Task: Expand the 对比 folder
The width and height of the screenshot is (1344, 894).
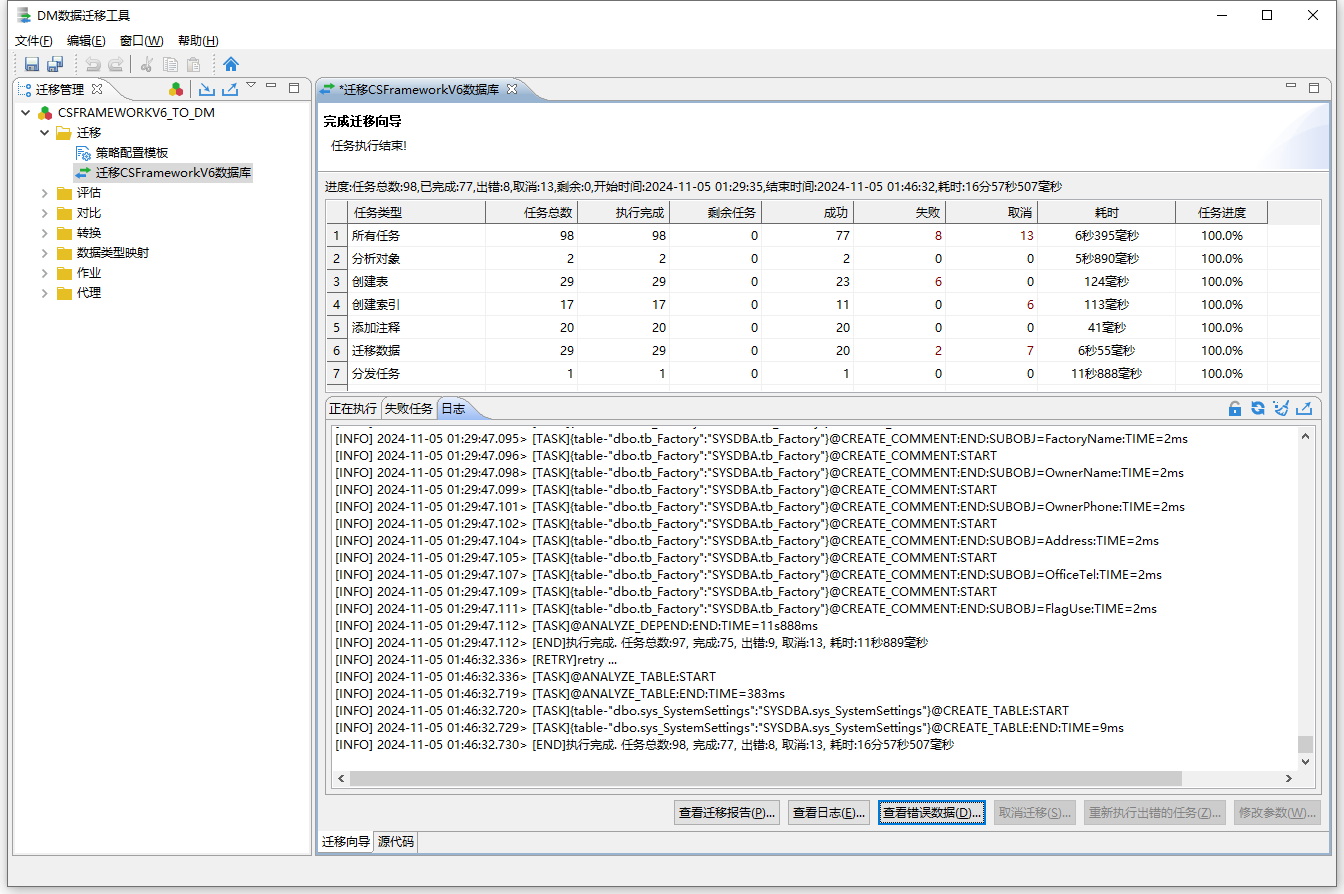Action: [45, 213]
